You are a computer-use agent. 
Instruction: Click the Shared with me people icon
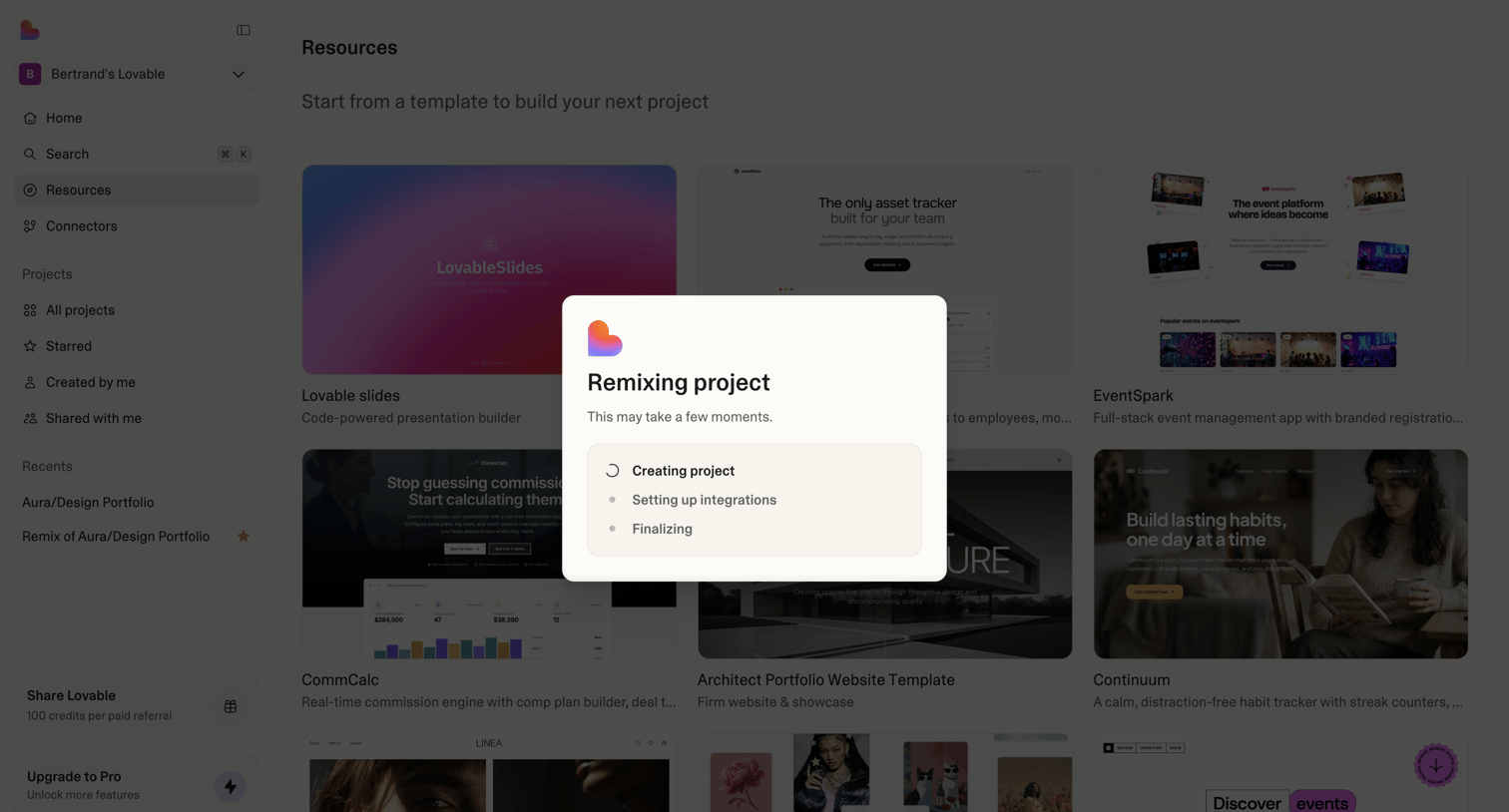(x=30, y=418)
